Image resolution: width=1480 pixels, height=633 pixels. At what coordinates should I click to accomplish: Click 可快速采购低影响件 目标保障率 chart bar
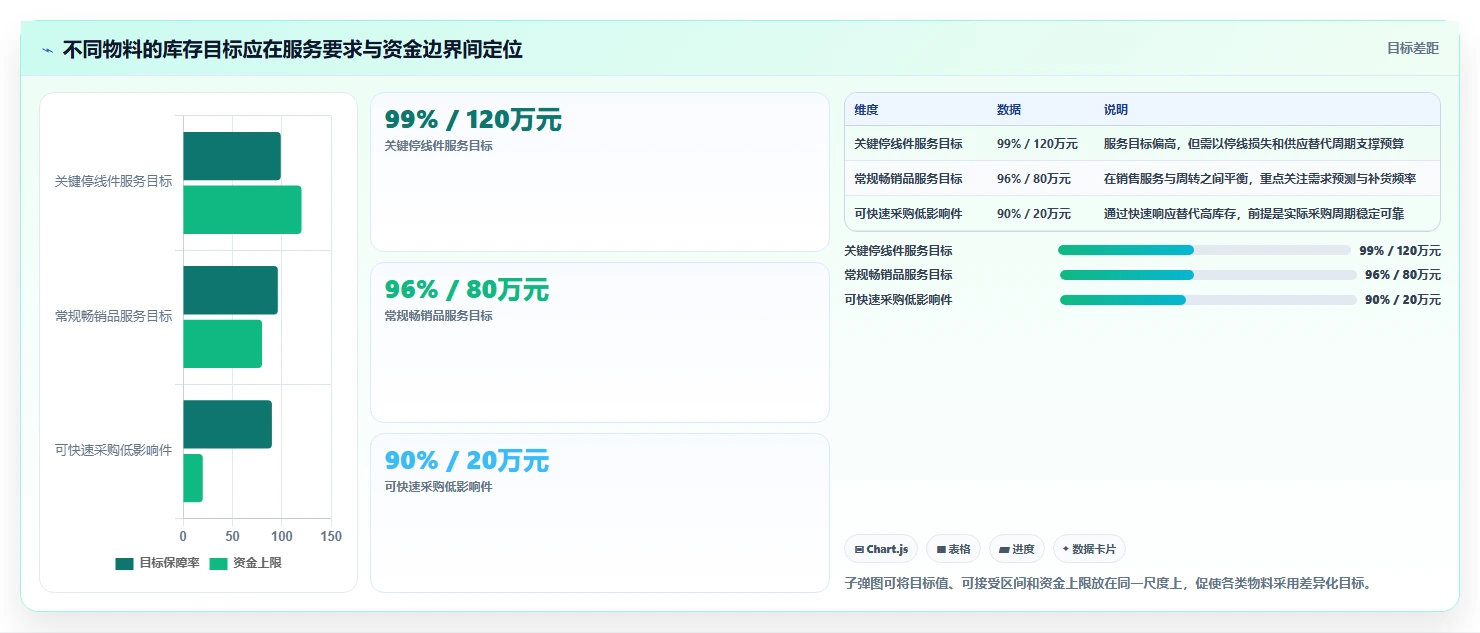coord(227,424)
